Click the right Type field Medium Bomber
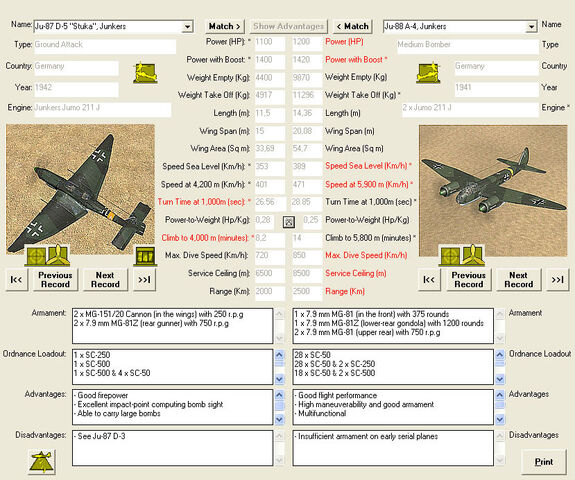The width and height of the screenshot is (575, 480). 467,46
